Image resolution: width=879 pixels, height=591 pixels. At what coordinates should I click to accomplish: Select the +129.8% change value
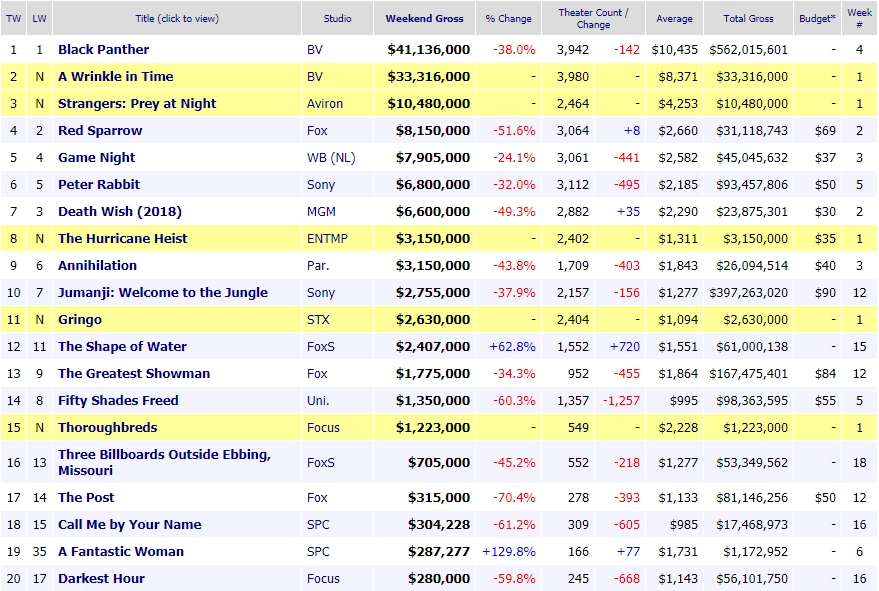pos(509,551)
